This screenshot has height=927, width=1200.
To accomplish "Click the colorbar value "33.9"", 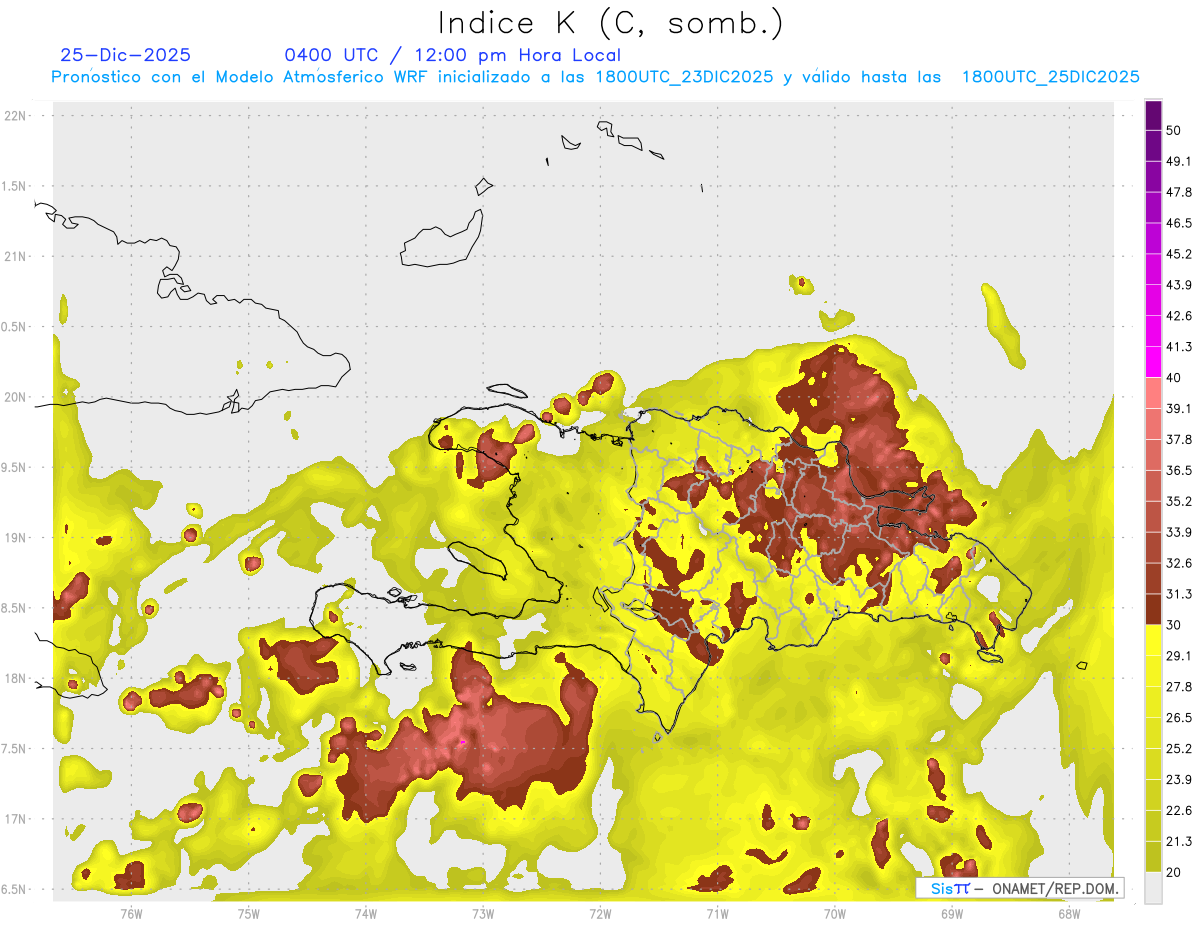I will pos(1179,532).
